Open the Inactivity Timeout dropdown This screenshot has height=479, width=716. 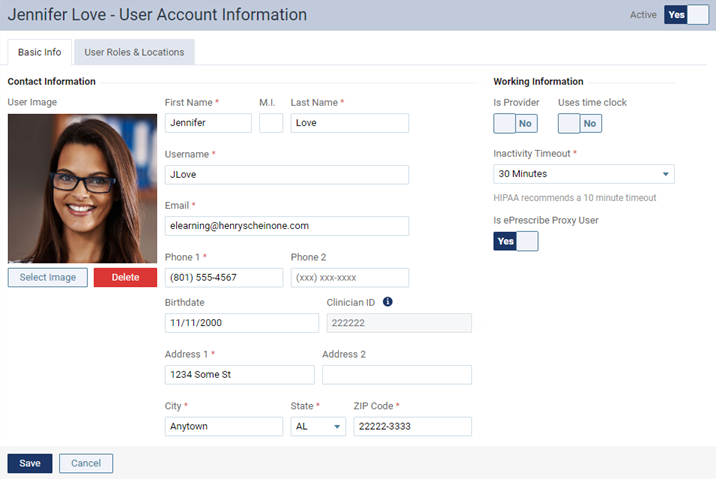coord(584,174)
